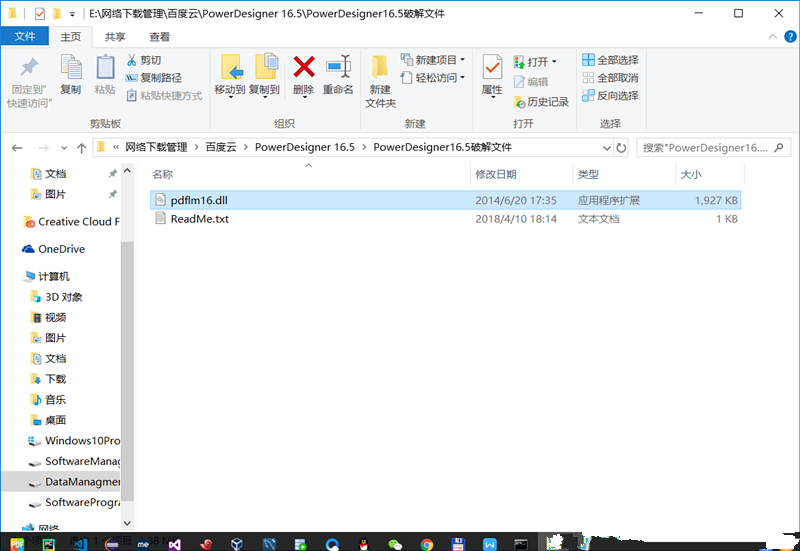Open SoftwareProgra drive in sidebar

coord(74,502)
